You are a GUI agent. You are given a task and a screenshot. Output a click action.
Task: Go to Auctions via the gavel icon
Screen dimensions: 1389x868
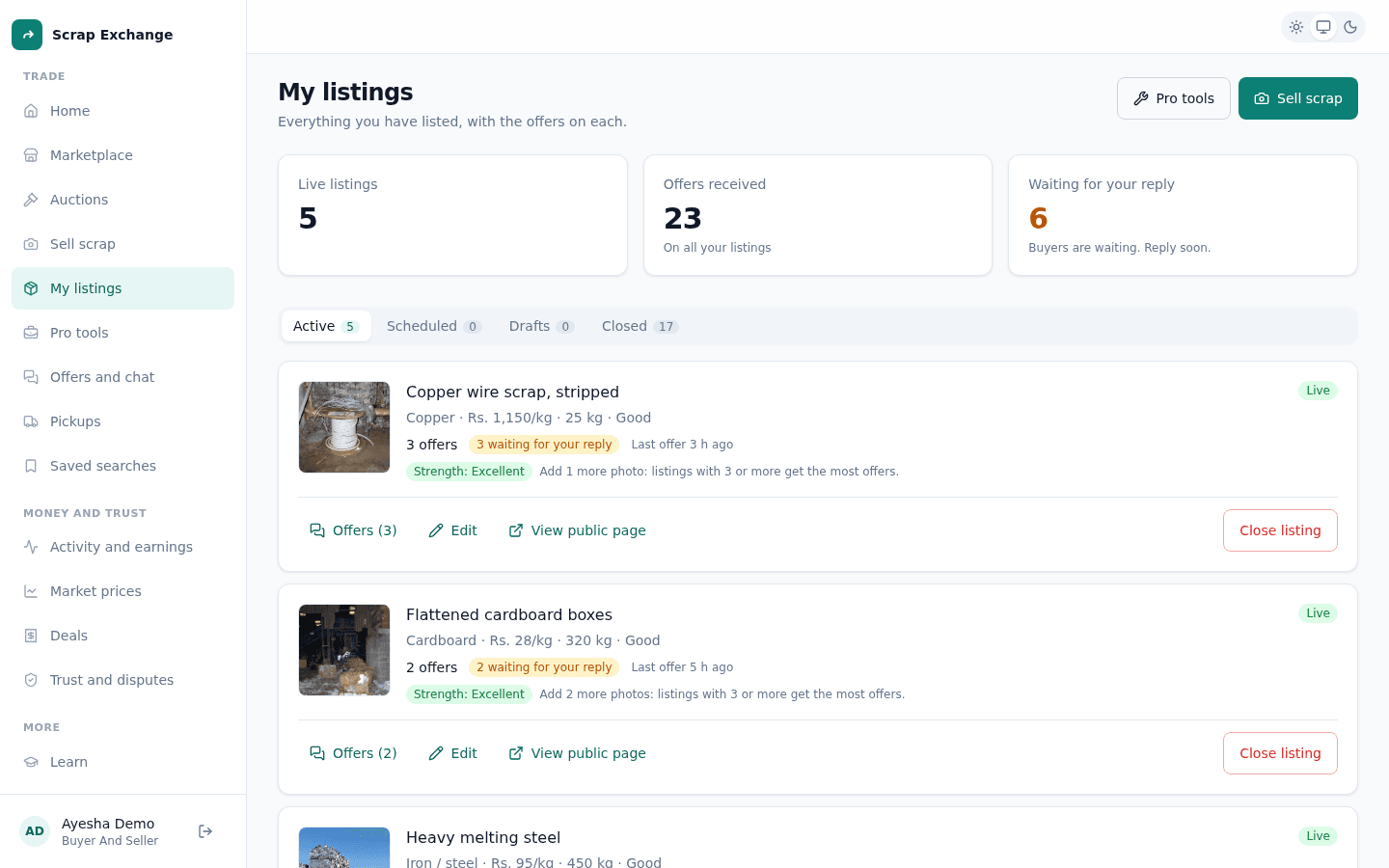coord(31,200)
